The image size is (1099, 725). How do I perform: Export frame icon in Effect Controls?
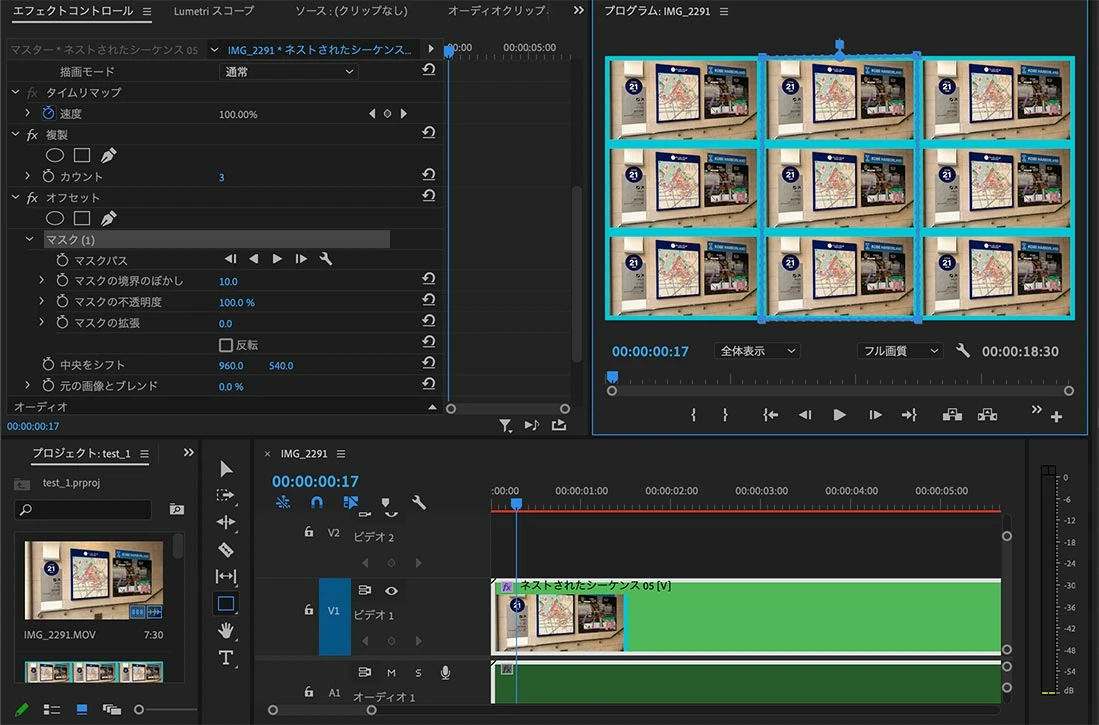tap(559, 425)
